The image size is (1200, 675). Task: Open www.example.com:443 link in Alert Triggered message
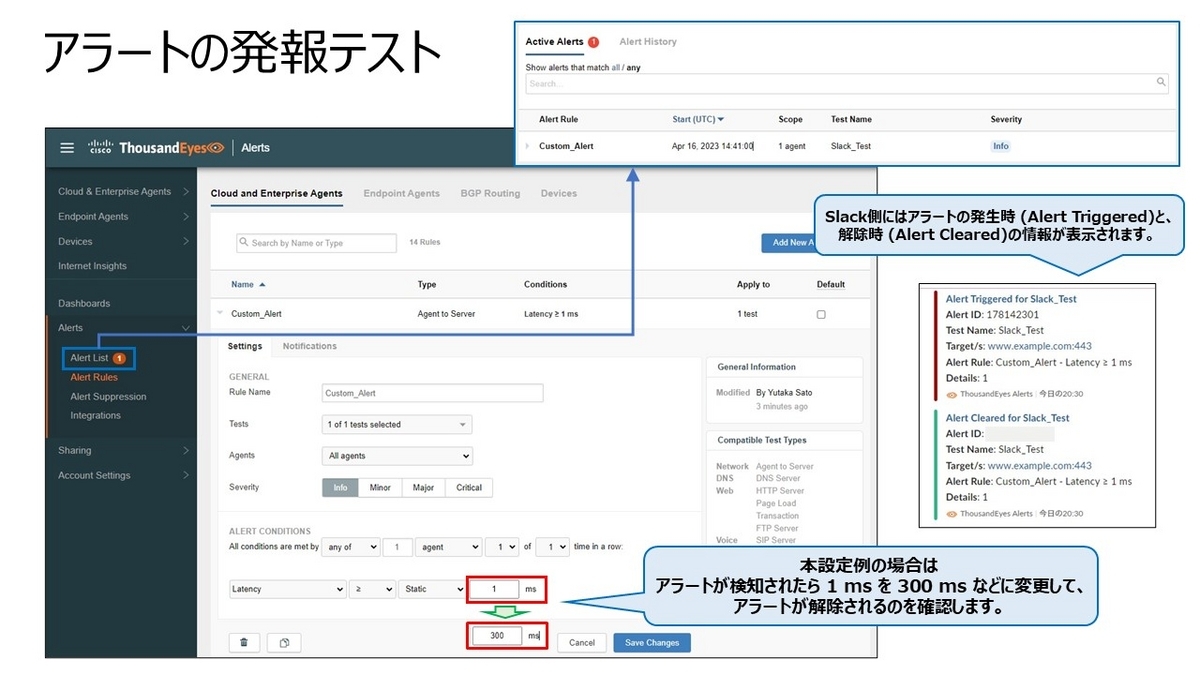click(x=1040, y=346)
